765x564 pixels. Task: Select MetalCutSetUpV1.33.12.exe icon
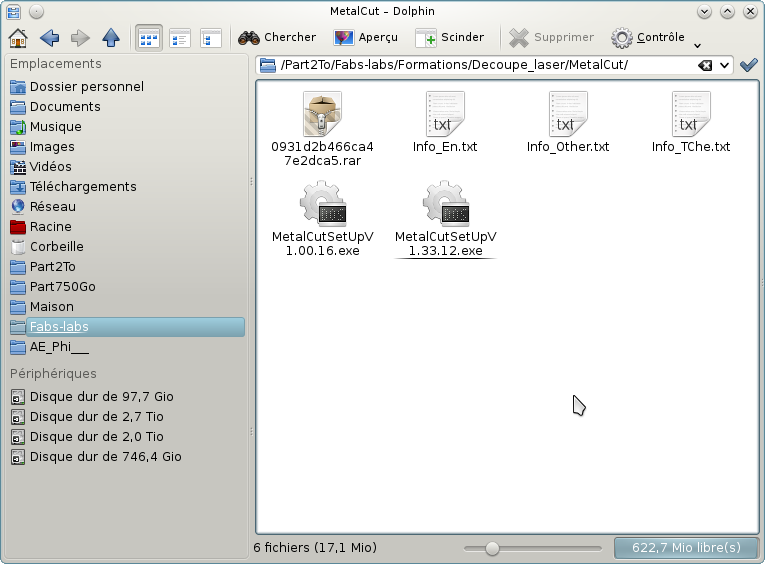tap(445, 204)
